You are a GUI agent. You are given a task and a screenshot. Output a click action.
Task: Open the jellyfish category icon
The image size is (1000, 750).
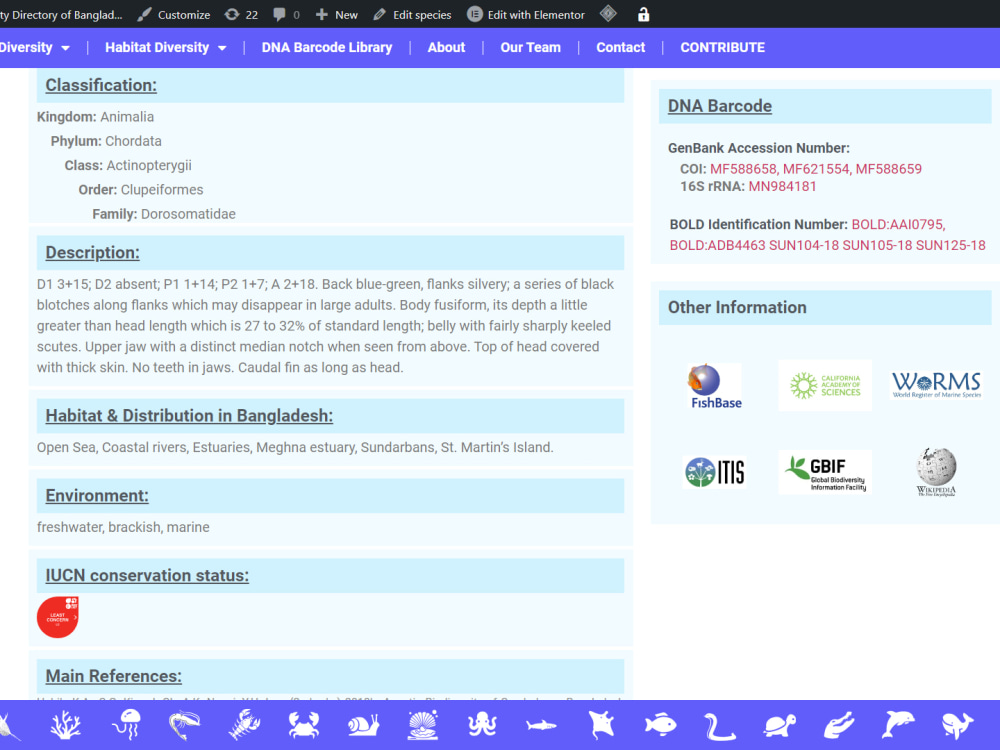pos(126,724)
